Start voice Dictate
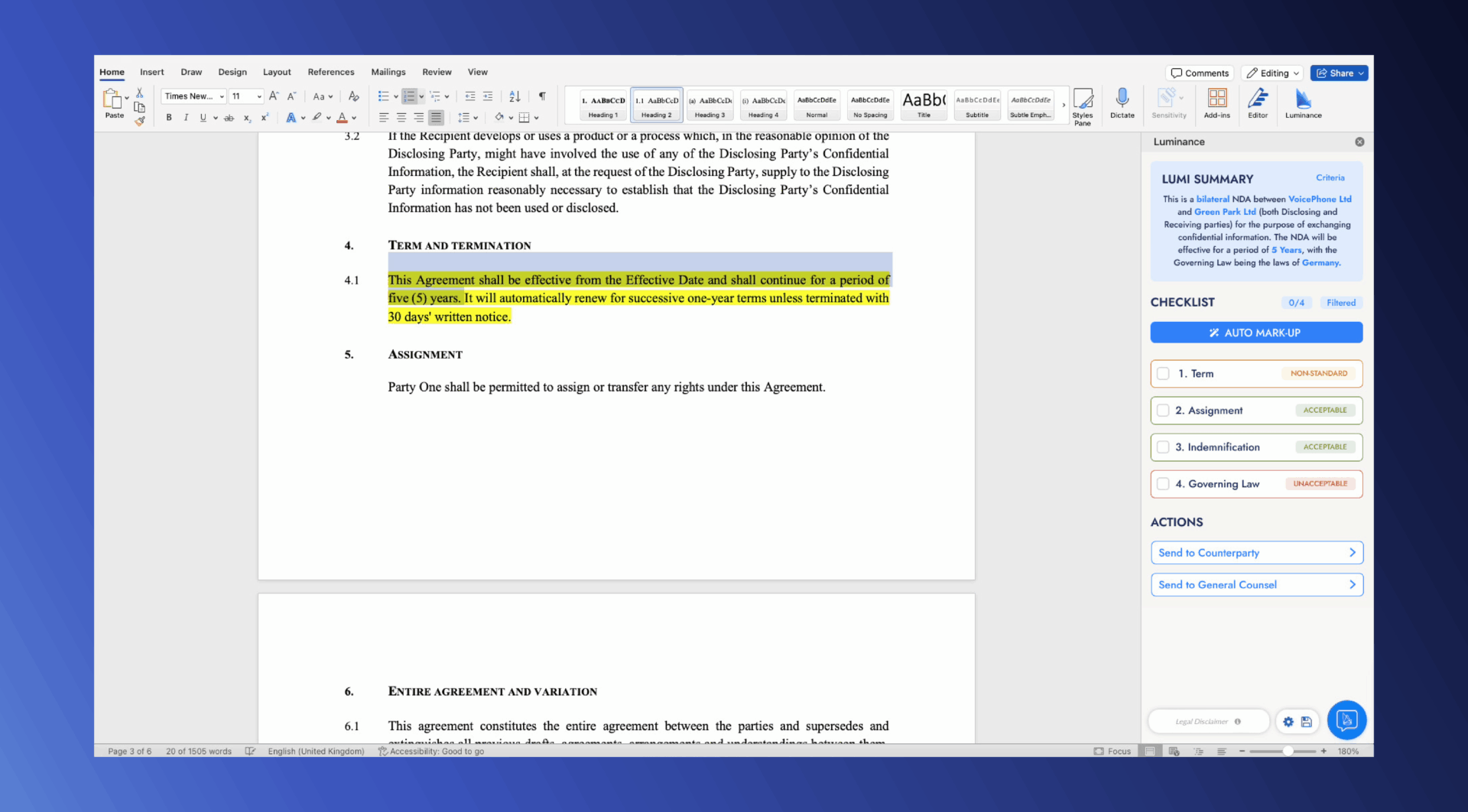Screen dimensions: 1468x812 tap(1122, 104)
